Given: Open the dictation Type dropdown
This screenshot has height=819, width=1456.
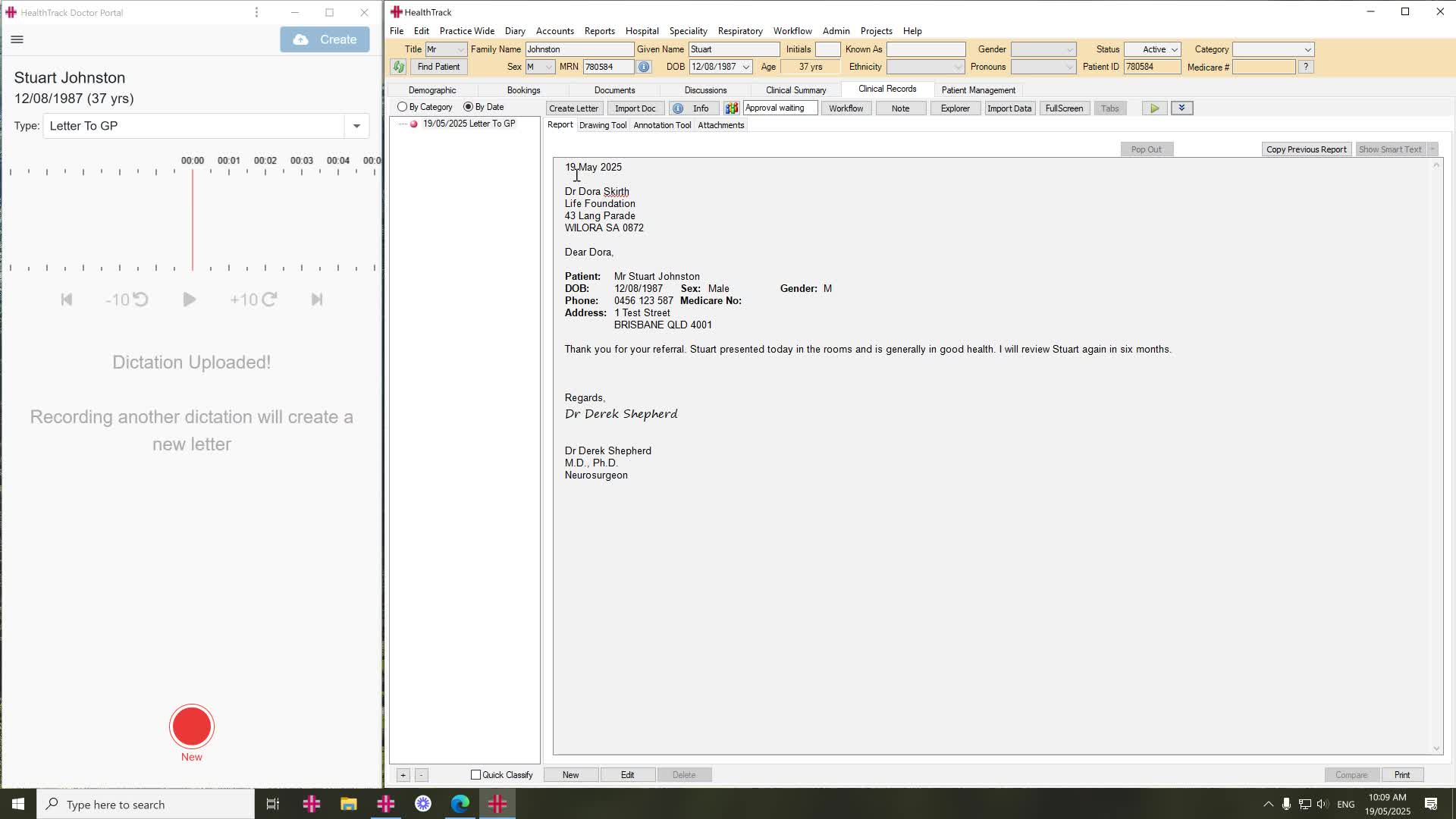Looking at the screenshot, I should (356, 126).
